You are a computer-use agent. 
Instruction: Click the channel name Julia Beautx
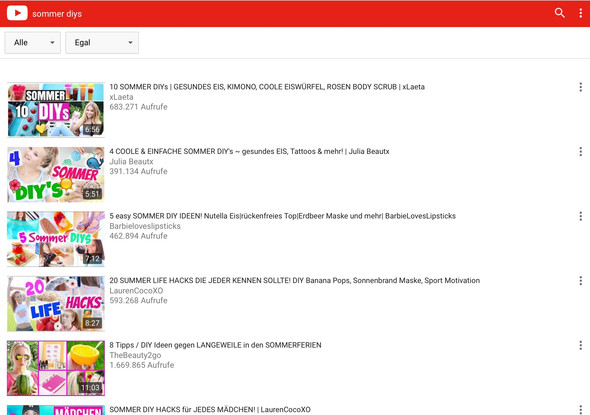[131, 162]
